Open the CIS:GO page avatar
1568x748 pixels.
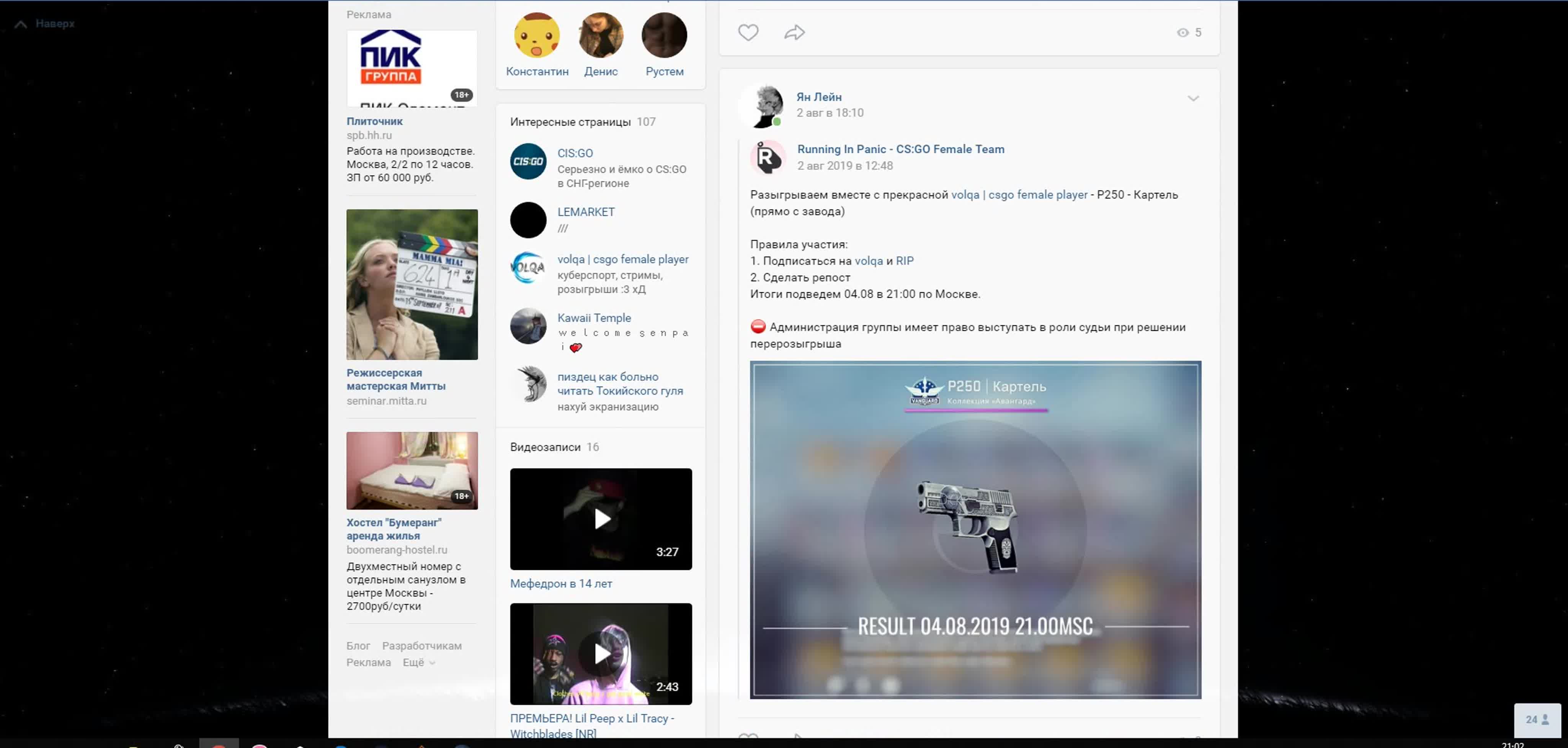point(528,161)
